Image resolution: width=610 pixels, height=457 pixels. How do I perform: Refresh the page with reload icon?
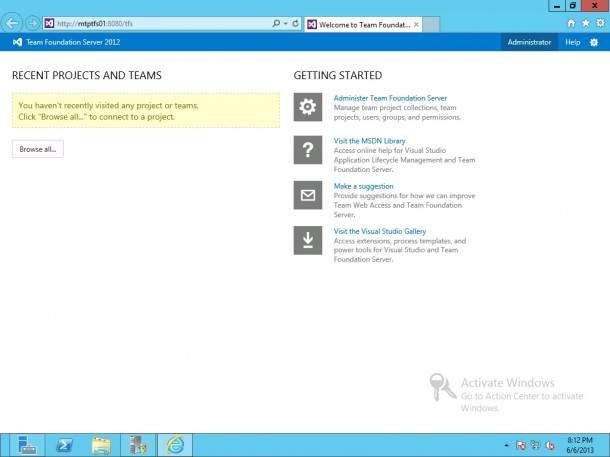point(295,23)
